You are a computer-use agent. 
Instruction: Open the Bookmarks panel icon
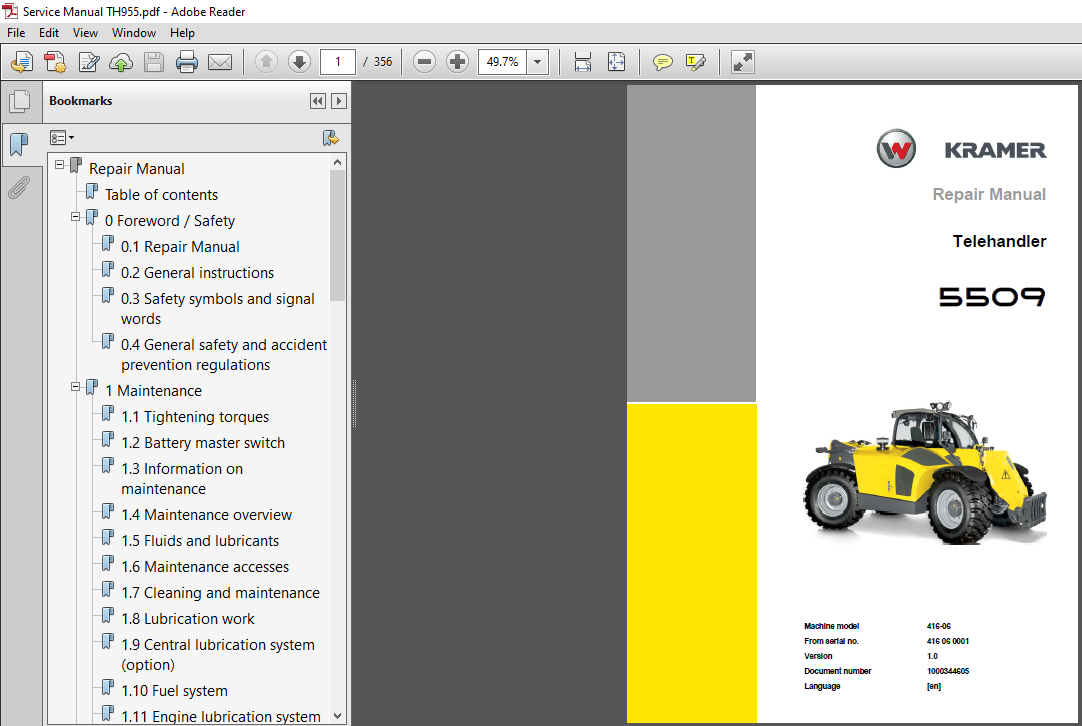click(x=19, y=145)
